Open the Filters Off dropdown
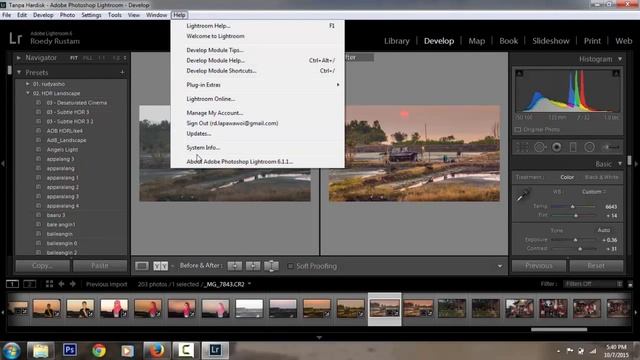Screen dimensions: 640x360 (x=592, y=284)
